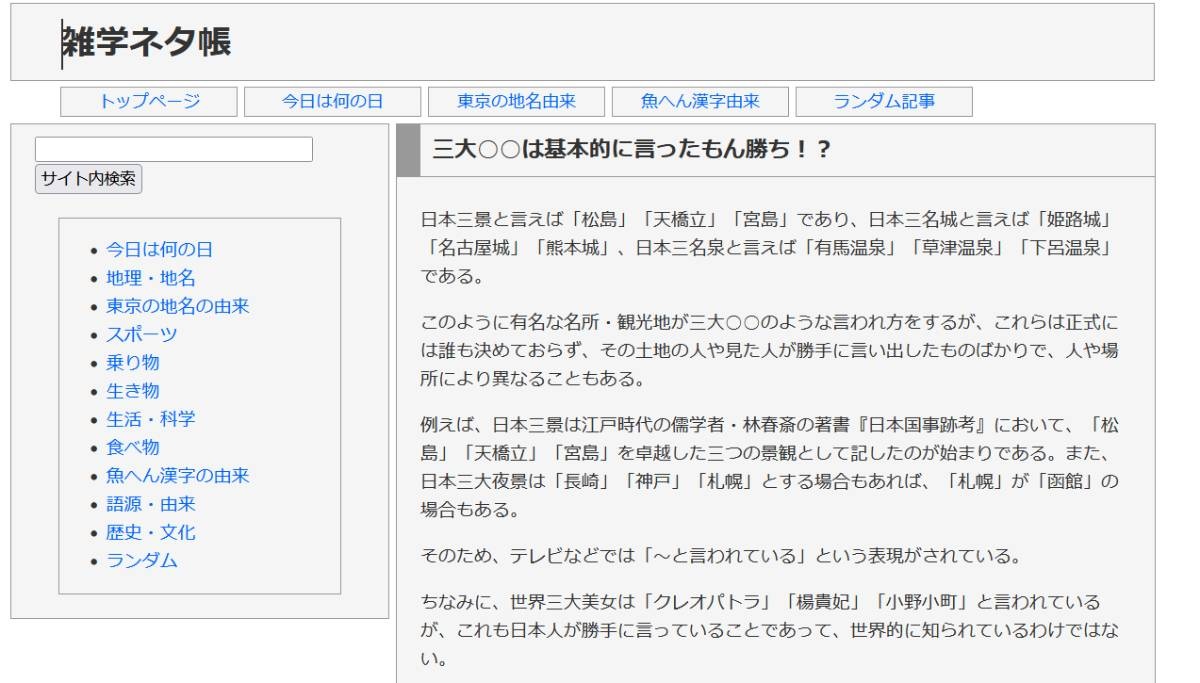Screen dimensions: 1200x683
Task: Visit 東京の地名の由来 sidebar link
Action: [x=177, y=306]
